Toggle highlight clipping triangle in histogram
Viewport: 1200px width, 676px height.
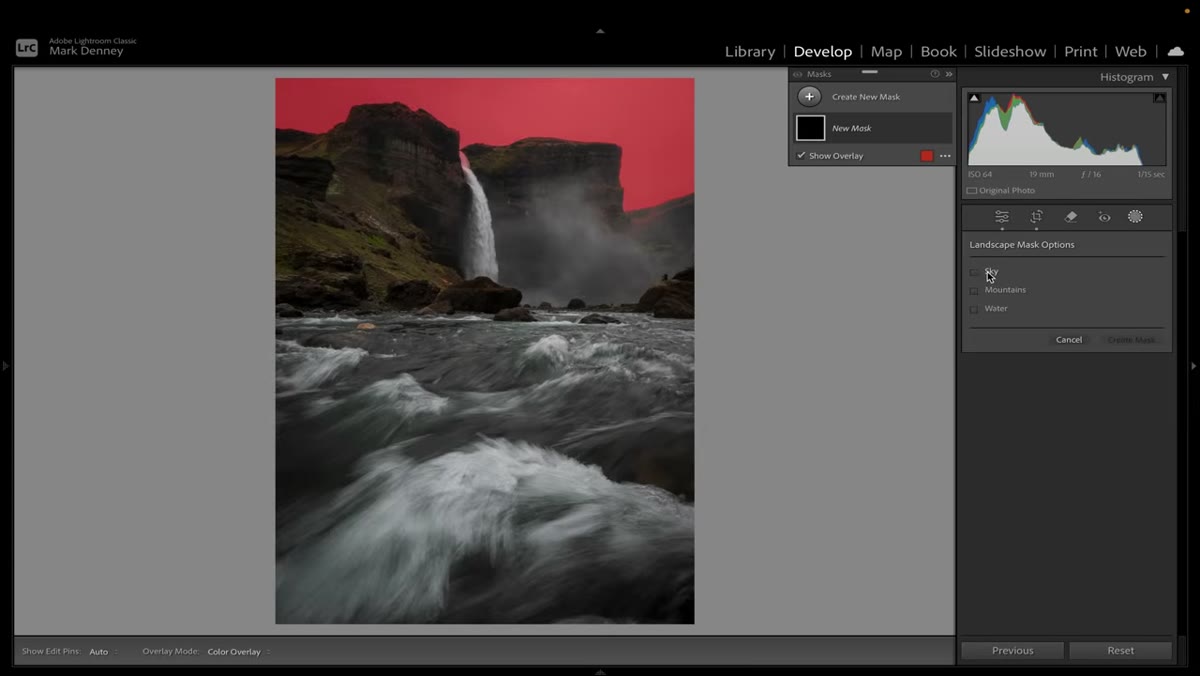1159,98
